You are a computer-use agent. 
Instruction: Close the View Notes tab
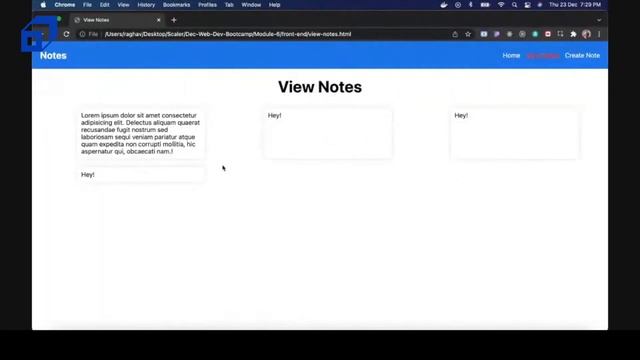coord(159,20)
